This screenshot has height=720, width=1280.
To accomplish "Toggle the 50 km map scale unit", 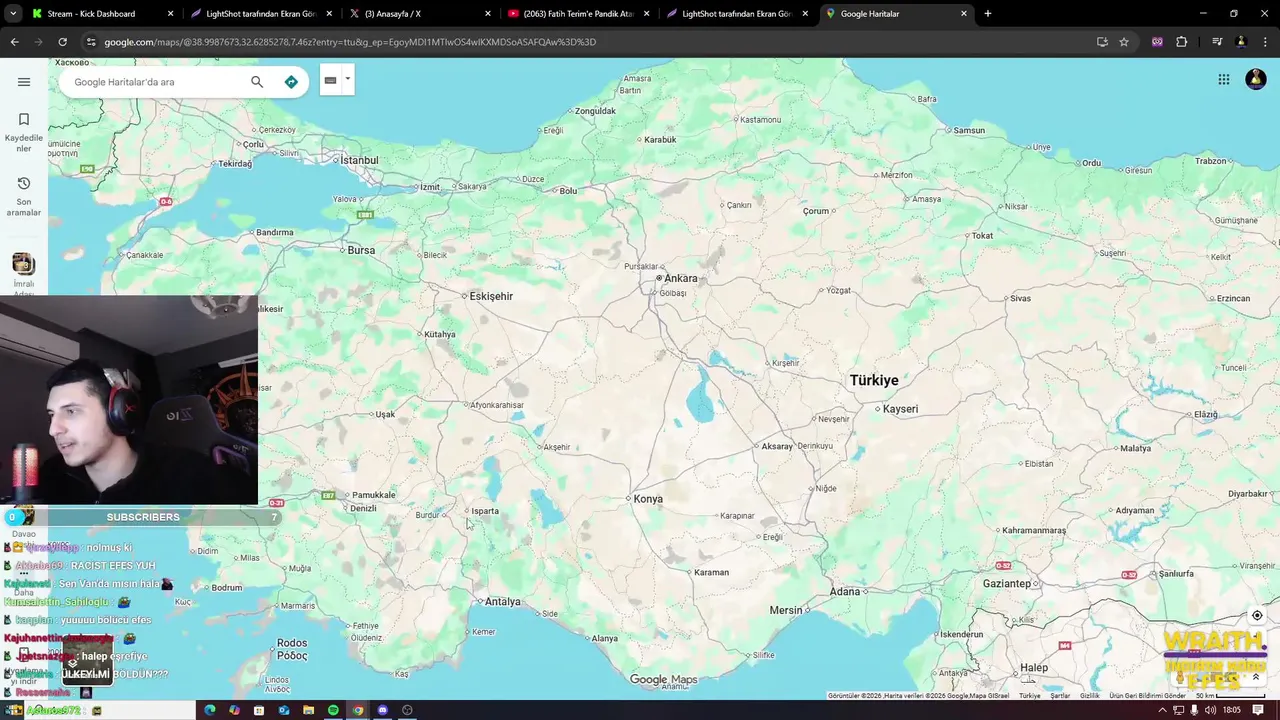I will [1217, 696].
